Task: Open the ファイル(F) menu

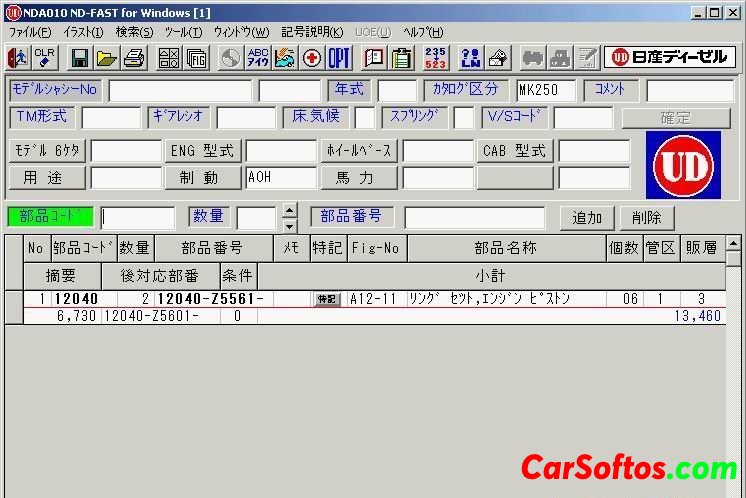Action: tap(30, 32)
